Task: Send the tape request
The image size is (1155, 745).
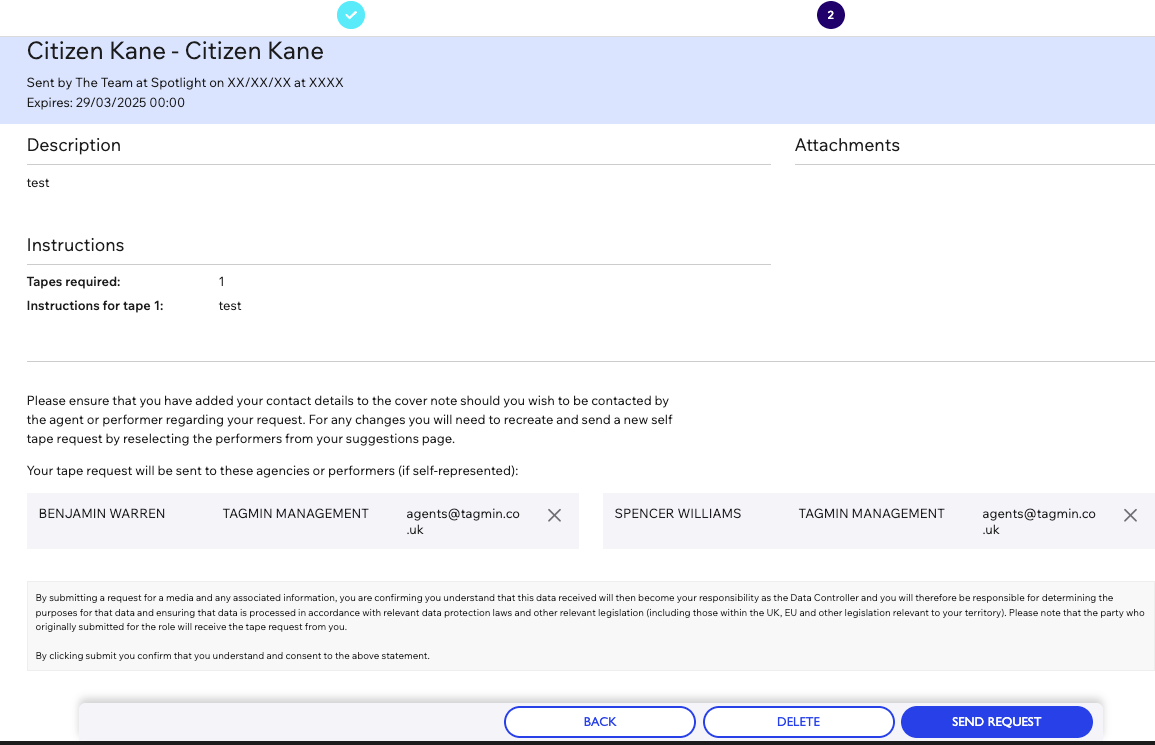Action: pyautogui.click(x=997, y=722)
